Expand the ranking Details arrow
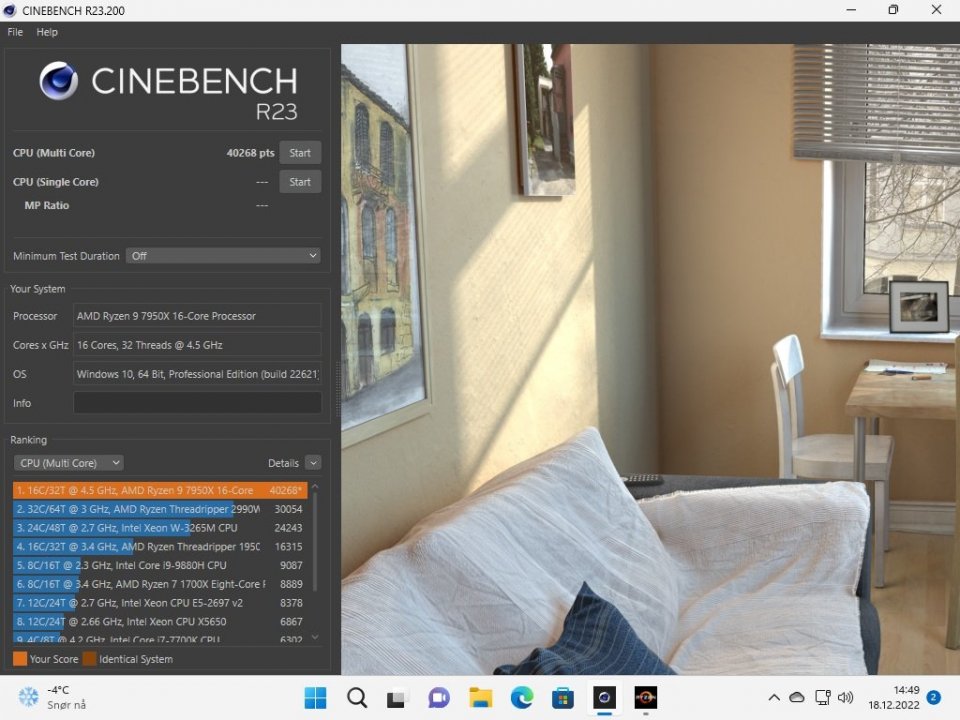Screen dimensions: 960x720 point(313,463)
